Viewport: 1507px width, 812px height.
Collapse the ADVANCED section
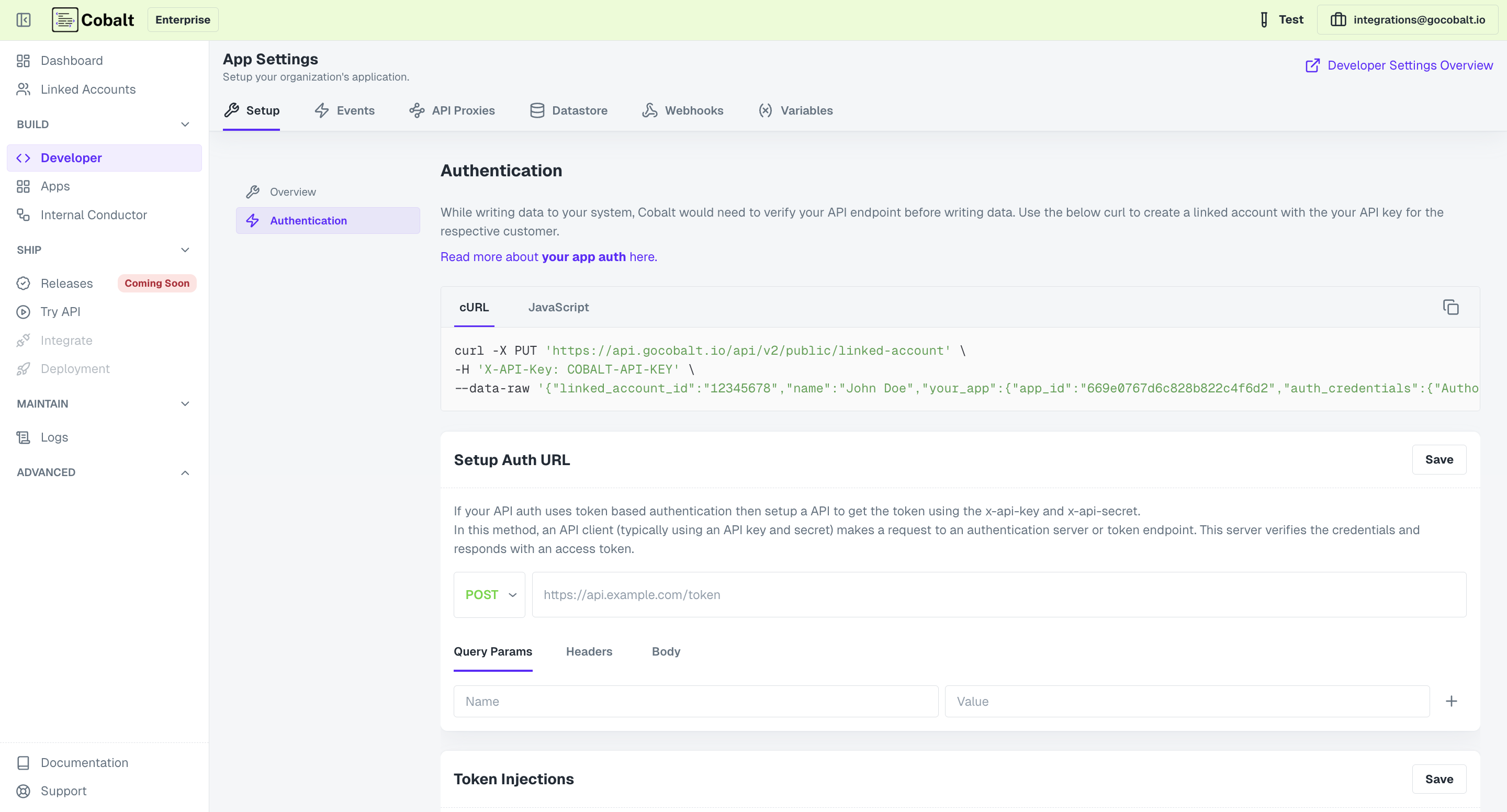(185, 472)
